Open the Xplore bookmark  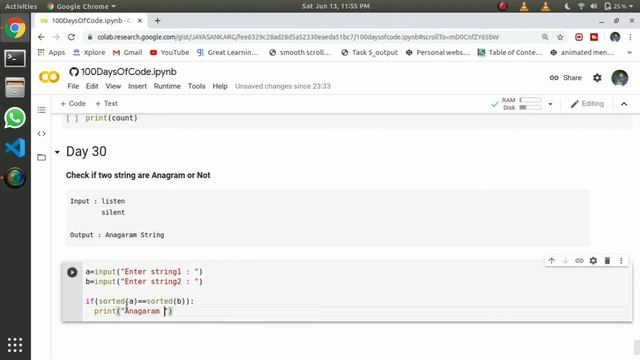(89, 52)
